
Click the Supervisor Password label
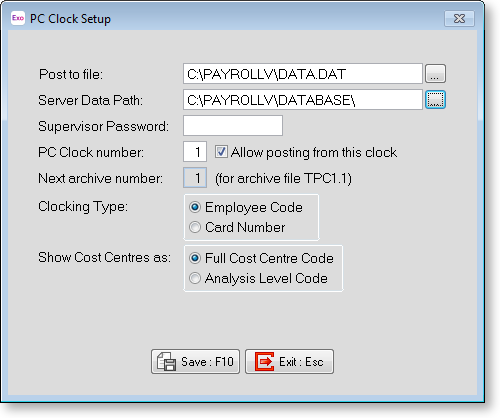click(x=103, y=126)
